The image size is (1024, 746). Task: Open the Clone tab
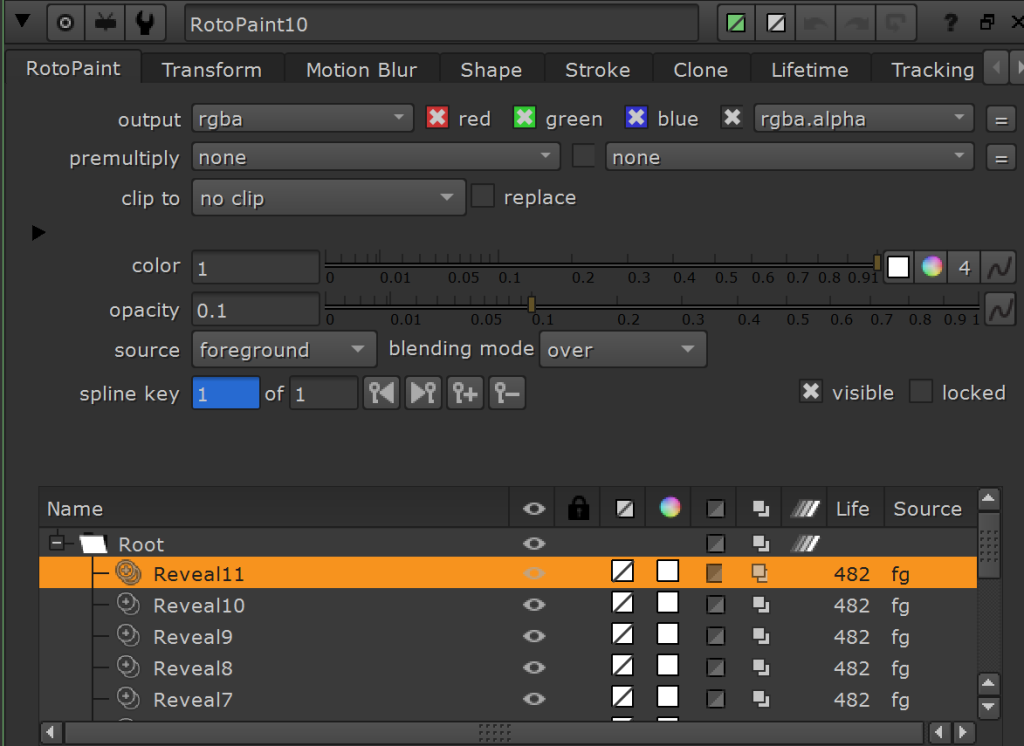click(x=701, y=70)
